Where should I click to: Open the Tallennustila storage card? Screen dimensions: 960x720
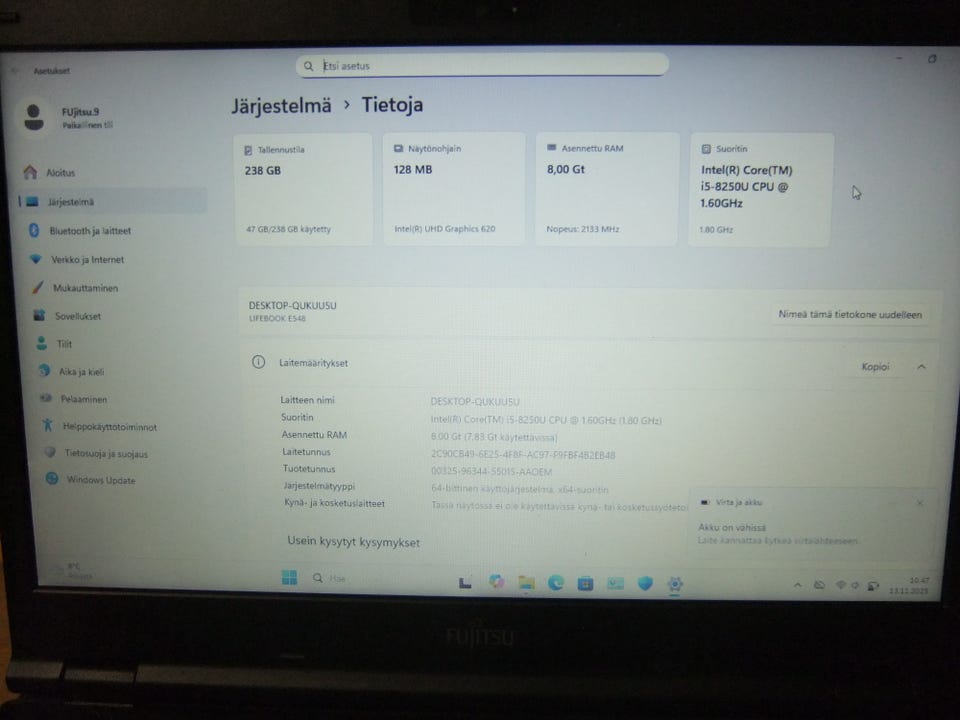(x=302, y=189)
